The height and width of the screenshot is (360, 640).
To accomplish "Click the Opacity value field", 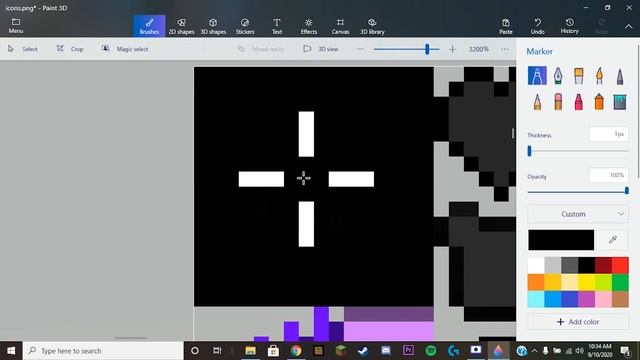I will tap(609, 176).
